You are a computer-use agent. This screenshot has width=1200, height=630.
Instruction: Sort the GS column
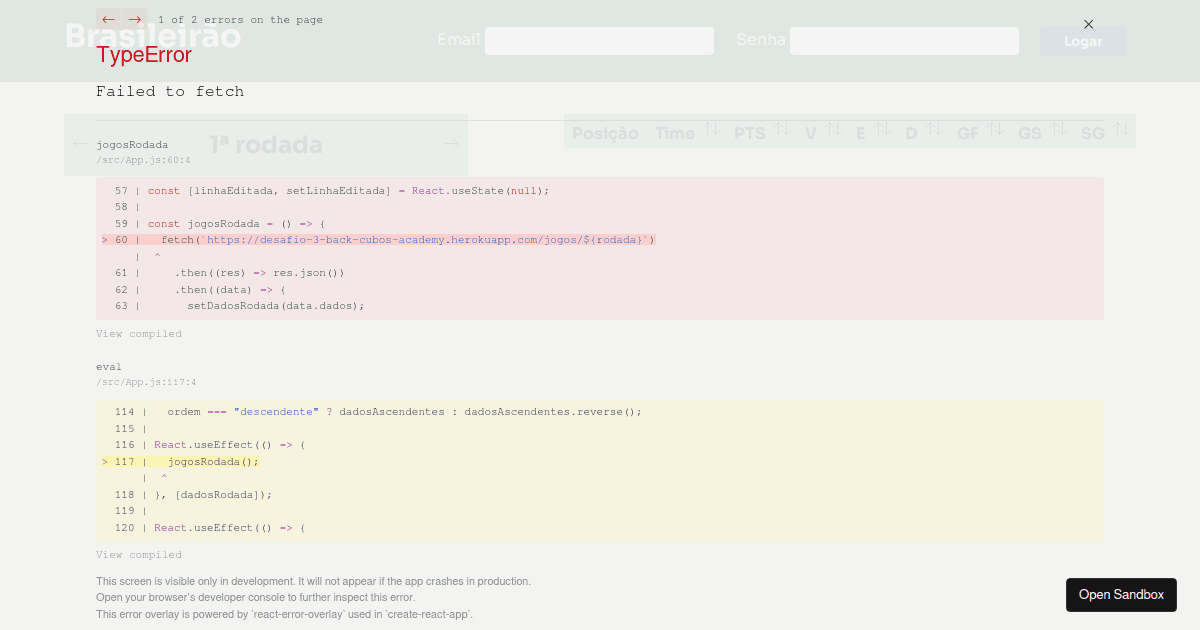coord(1058,128)
